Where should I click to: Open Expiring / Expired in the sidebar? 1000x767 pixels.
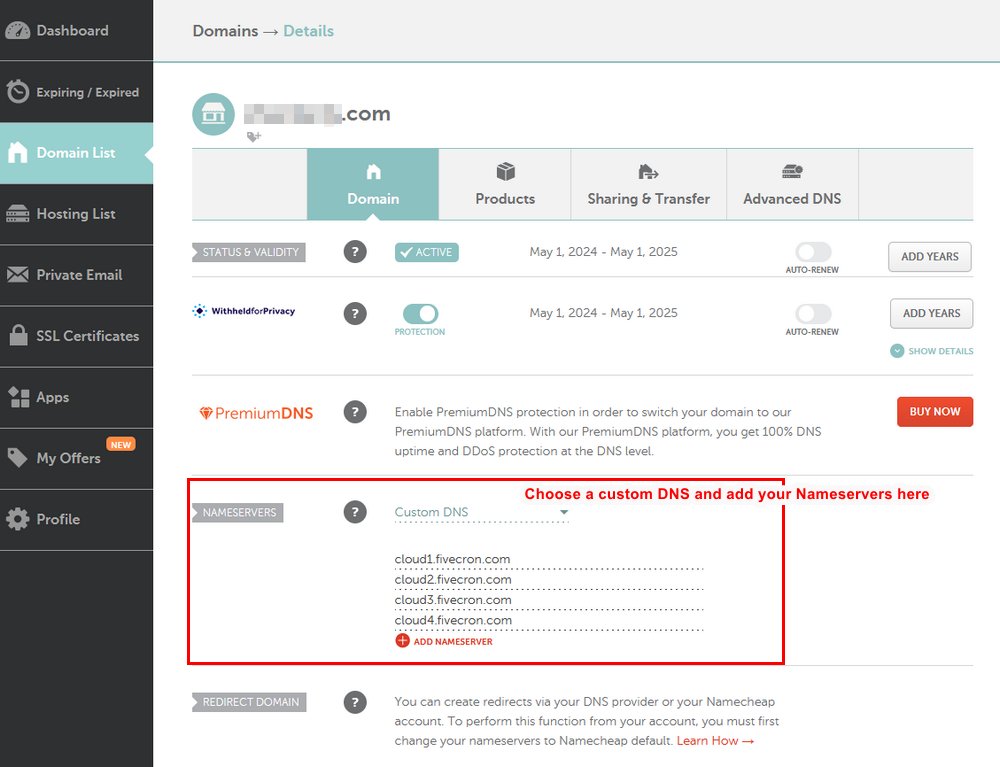tap(77, 92)
